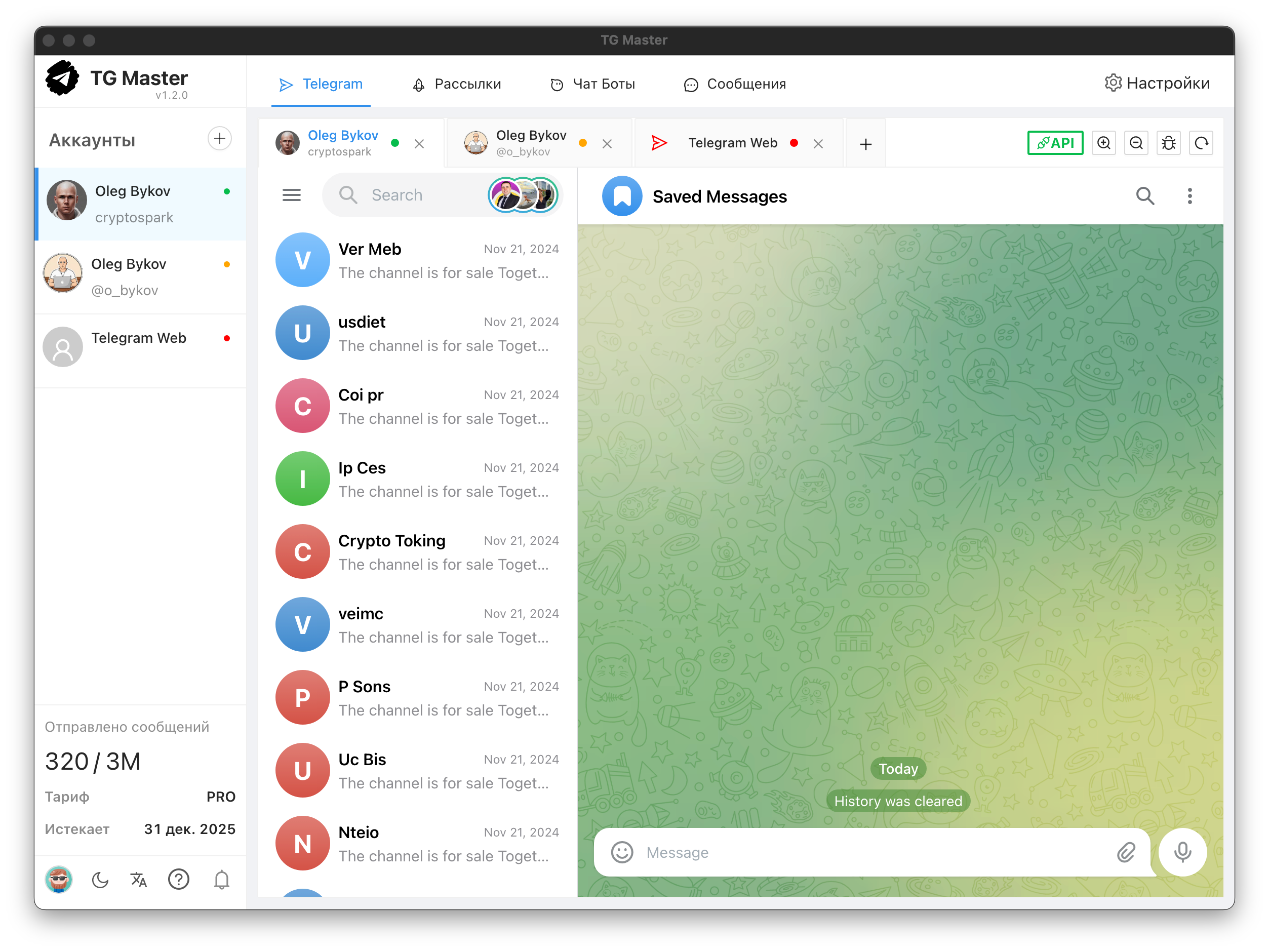Click the stories avatars in search bar
Viewport: 1269px width, 952px height.
point(523,195)
